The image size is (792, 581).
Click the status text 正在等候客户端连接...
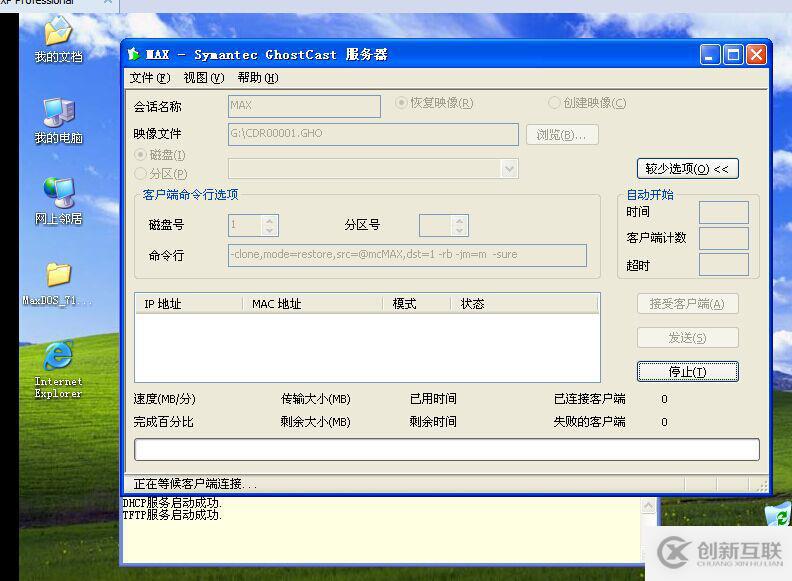pos(195,484)
